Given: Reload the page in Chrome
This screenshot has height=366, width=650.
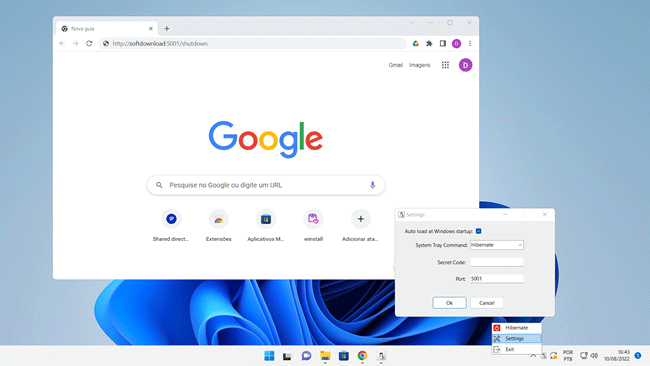Looking at the screenshot, I should coord(89,43).
